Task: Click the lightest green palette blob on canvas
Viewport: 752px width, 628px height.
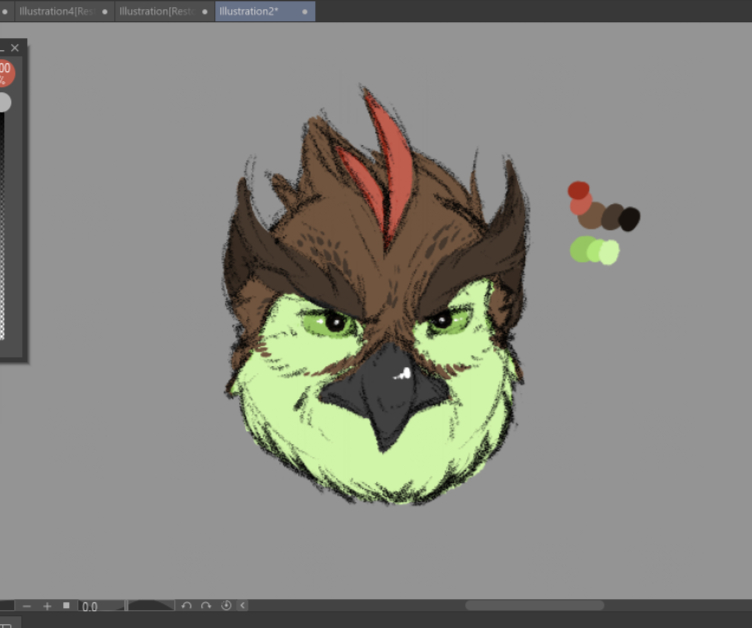Action: coord(609,252)
